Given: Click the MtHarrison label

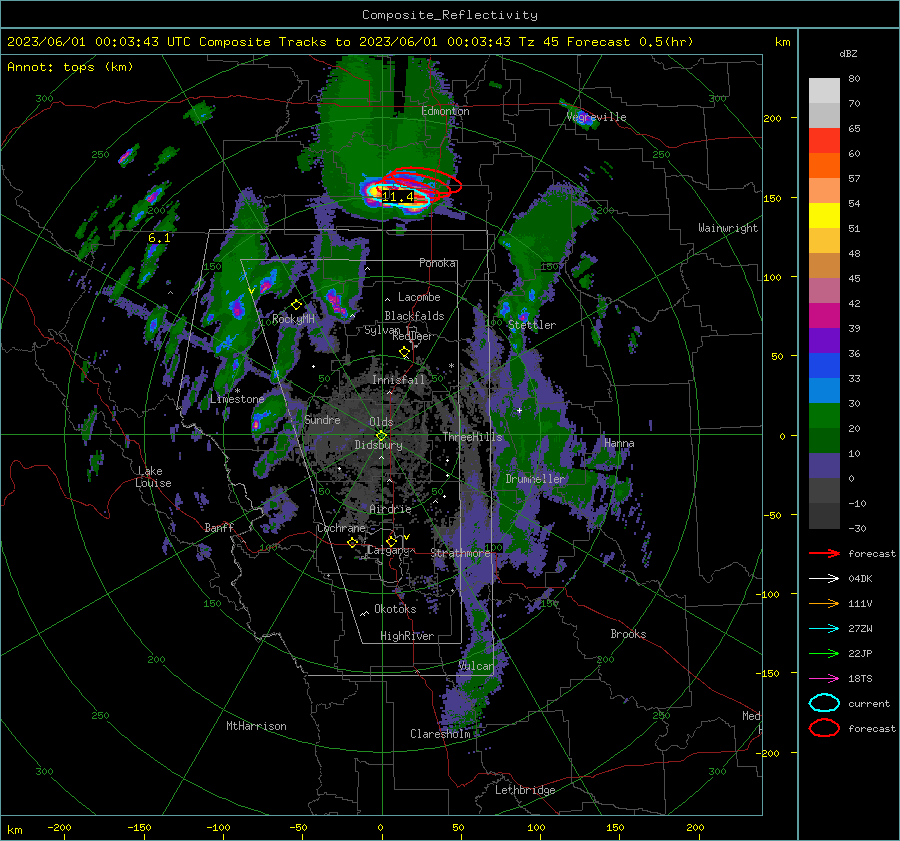Looking at the screenshot, I should 256,726.
